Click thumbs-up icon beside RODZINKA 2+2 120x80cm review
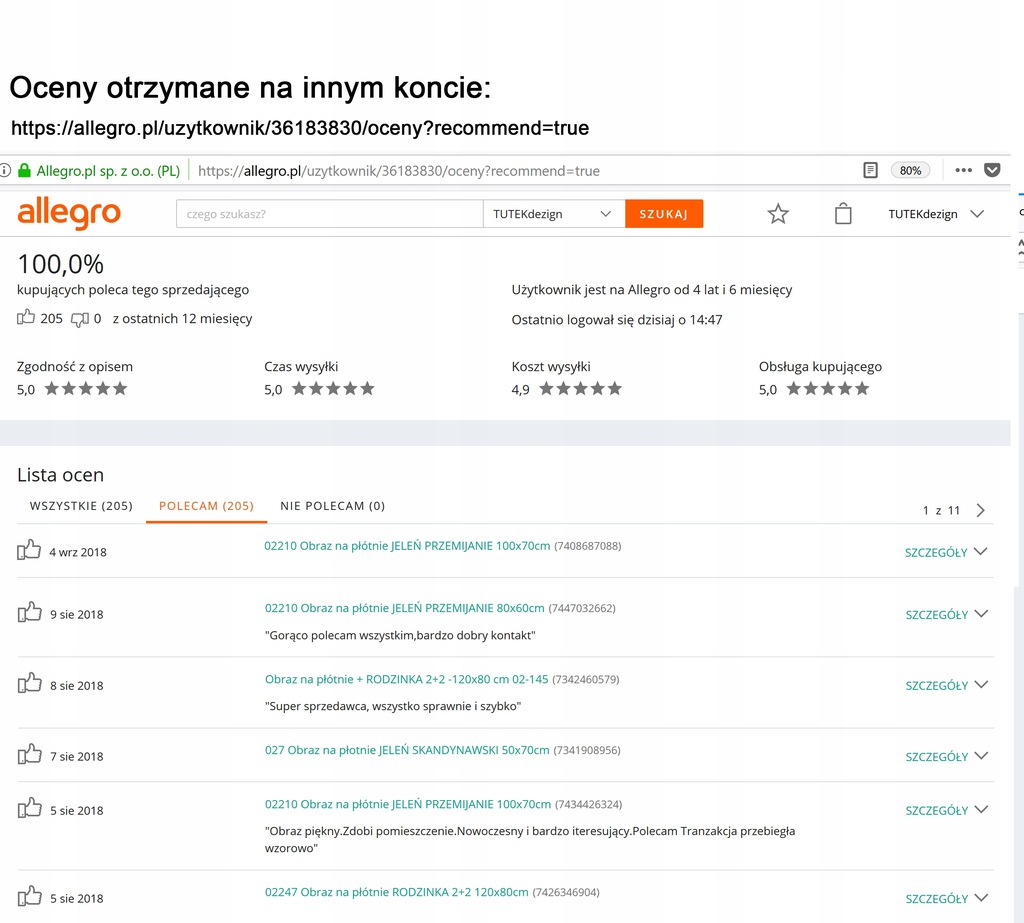The width and height of the screenshot is (1024, 923). (29, 896)
